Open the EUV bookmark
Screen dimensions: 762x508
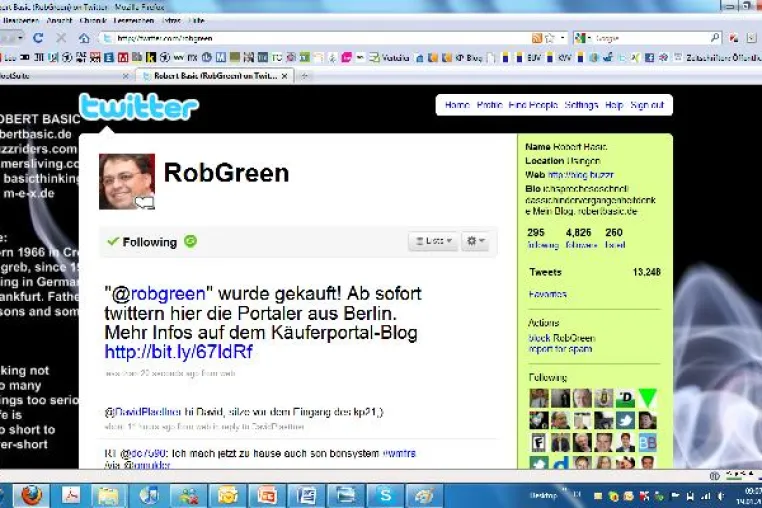coord(529,57)
